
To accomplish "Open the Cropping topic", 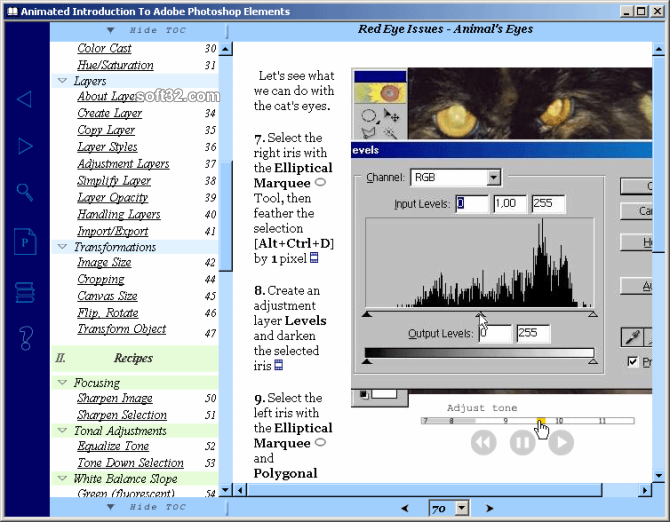I will (x=101, y=279).
